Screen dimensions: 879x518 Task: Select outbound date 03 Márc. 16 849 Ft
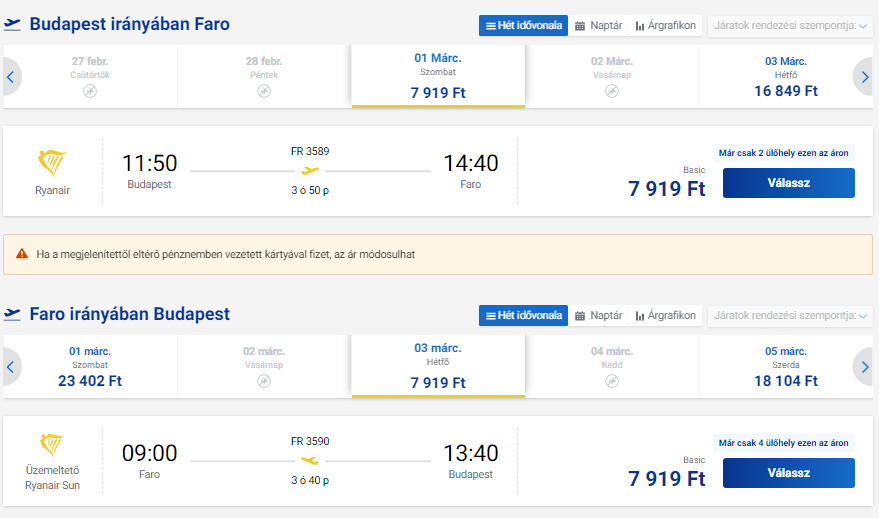click(785, 77)
